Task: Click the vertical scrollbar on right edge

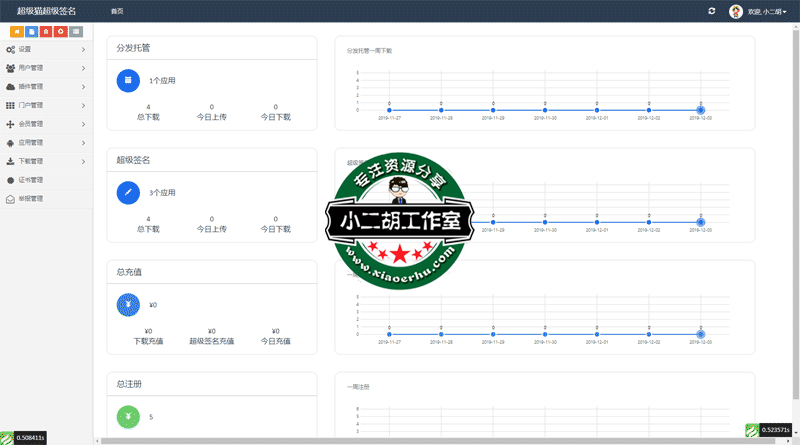Action: pyautogui.click(x=796, y=200)
